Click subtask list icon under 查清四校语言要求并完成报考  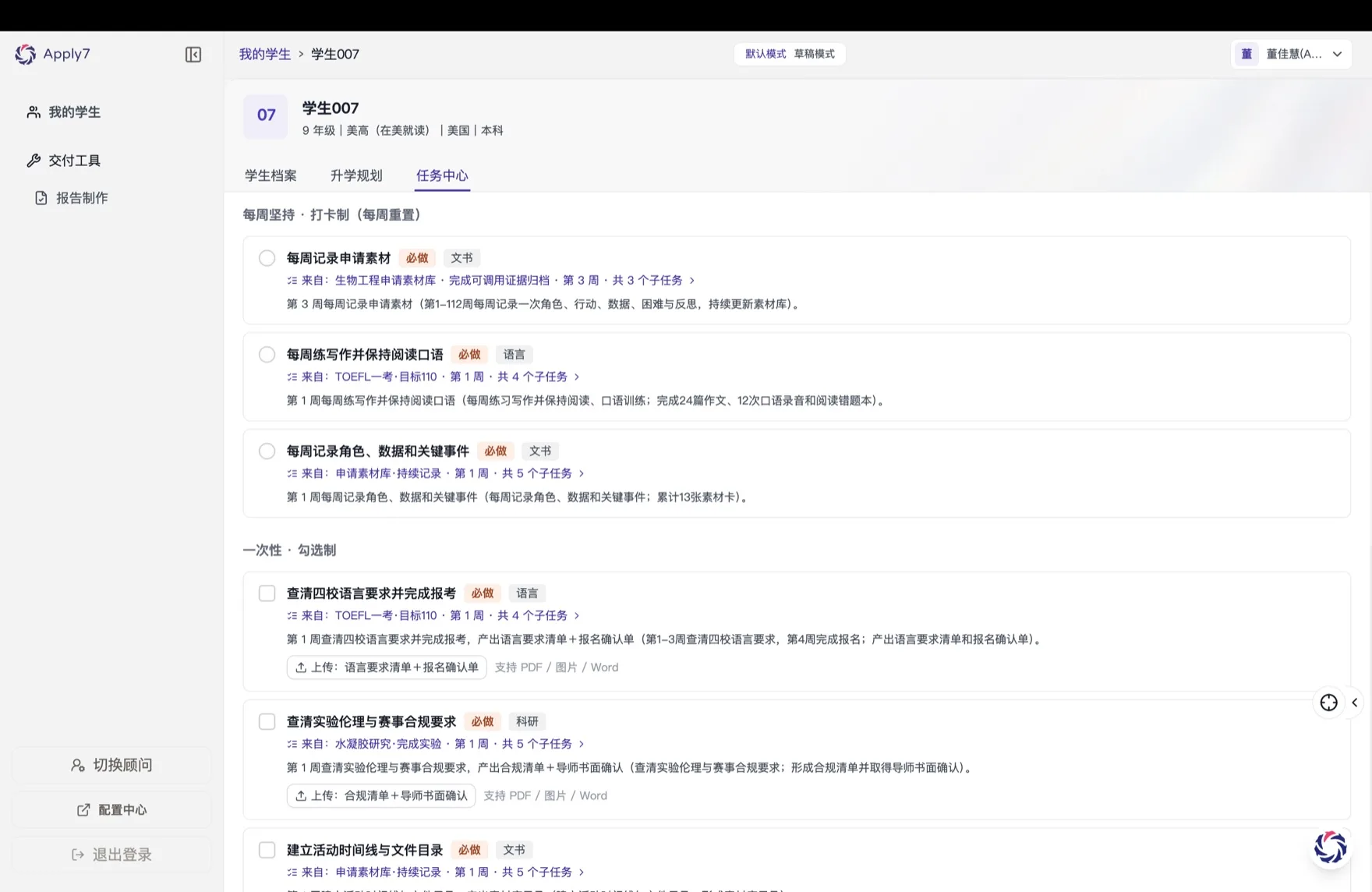click(x=292, y=616)
